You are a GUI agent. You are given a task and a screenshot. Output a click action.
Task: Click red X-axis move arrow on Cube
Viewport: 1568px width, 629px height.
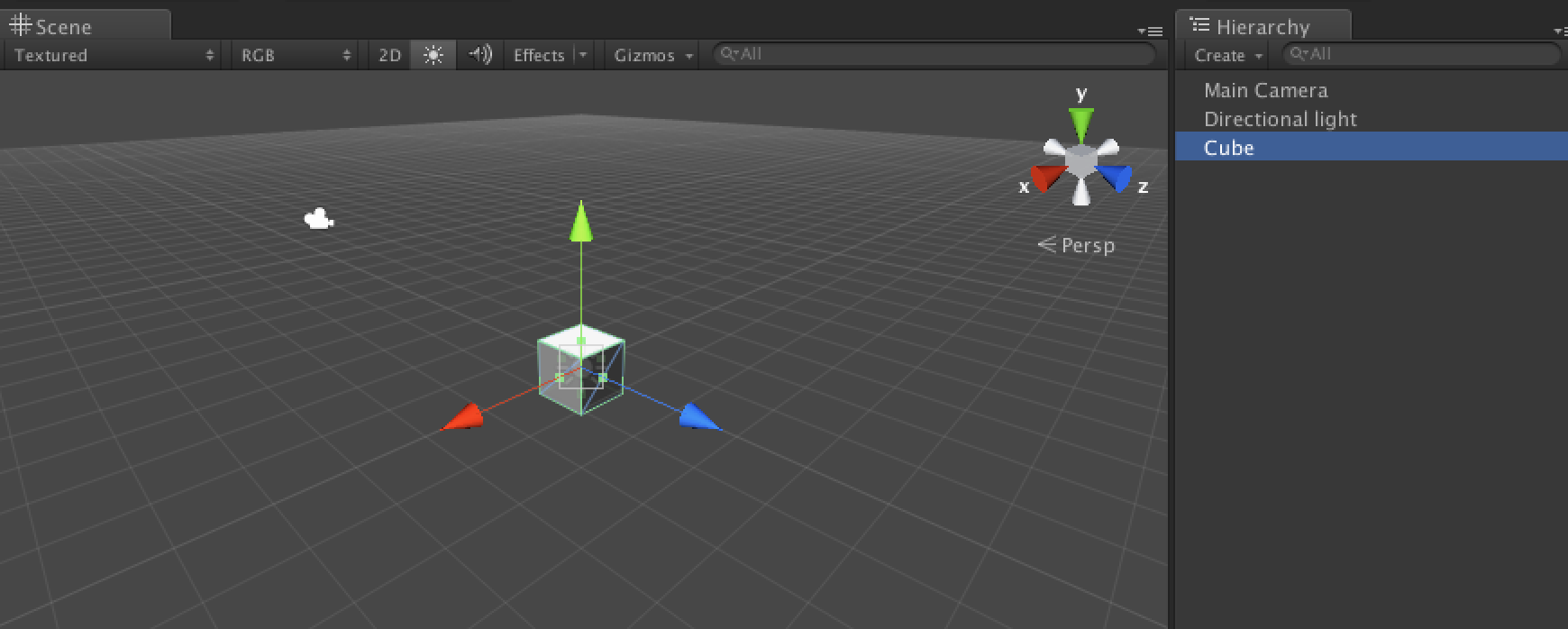462,417
